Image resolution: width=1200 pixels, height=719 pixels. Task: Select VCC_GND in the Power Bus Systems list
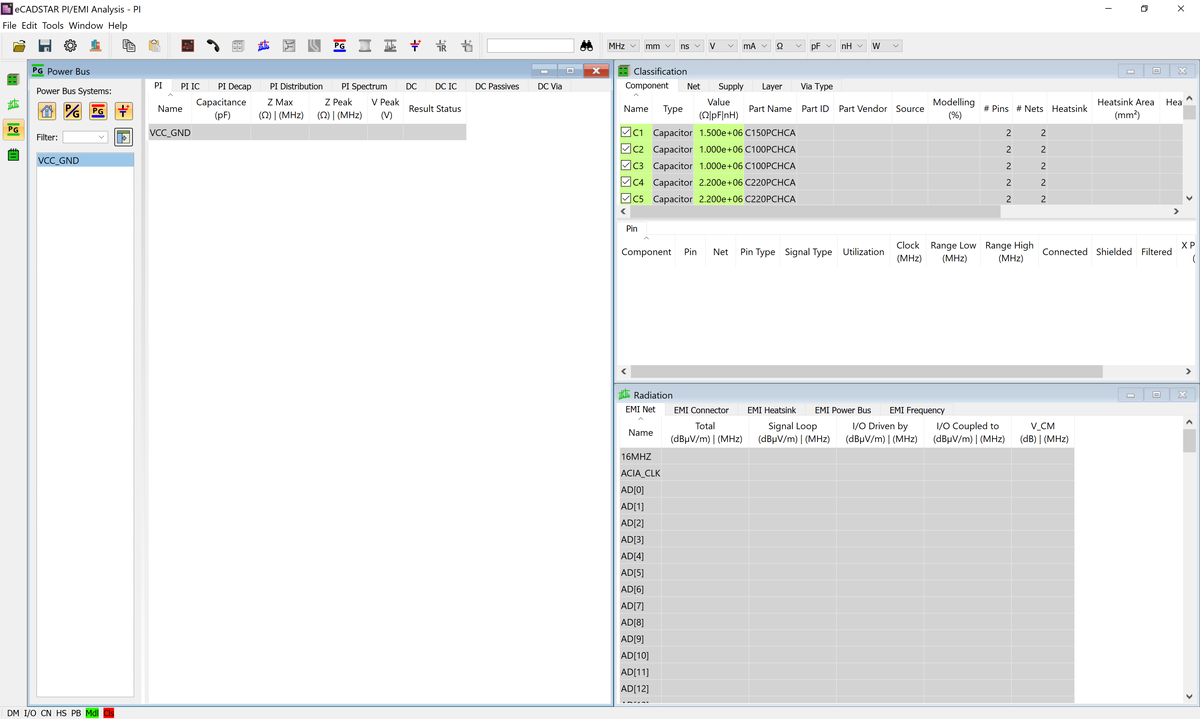(85, 160)
